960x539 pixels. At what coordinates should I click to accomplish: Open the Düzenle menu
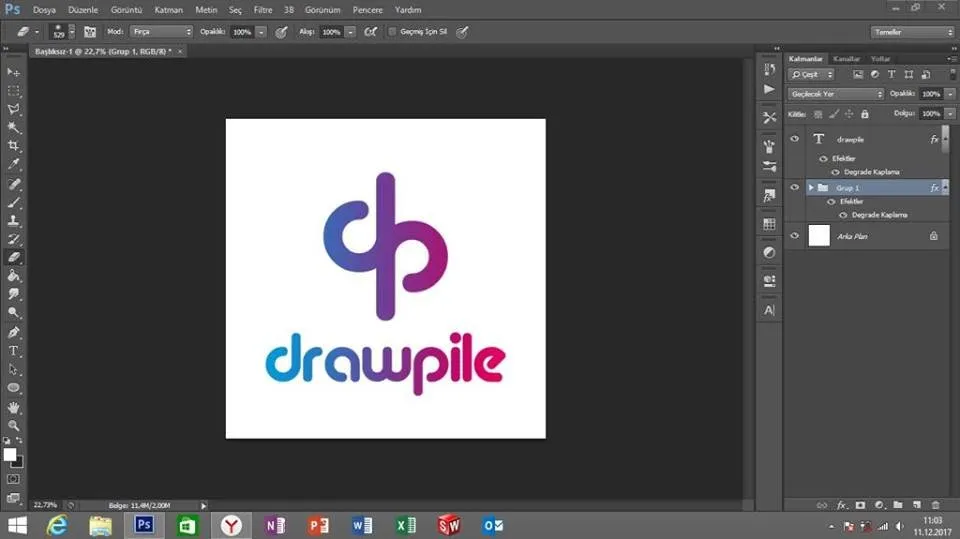click(x=83, y=10)
